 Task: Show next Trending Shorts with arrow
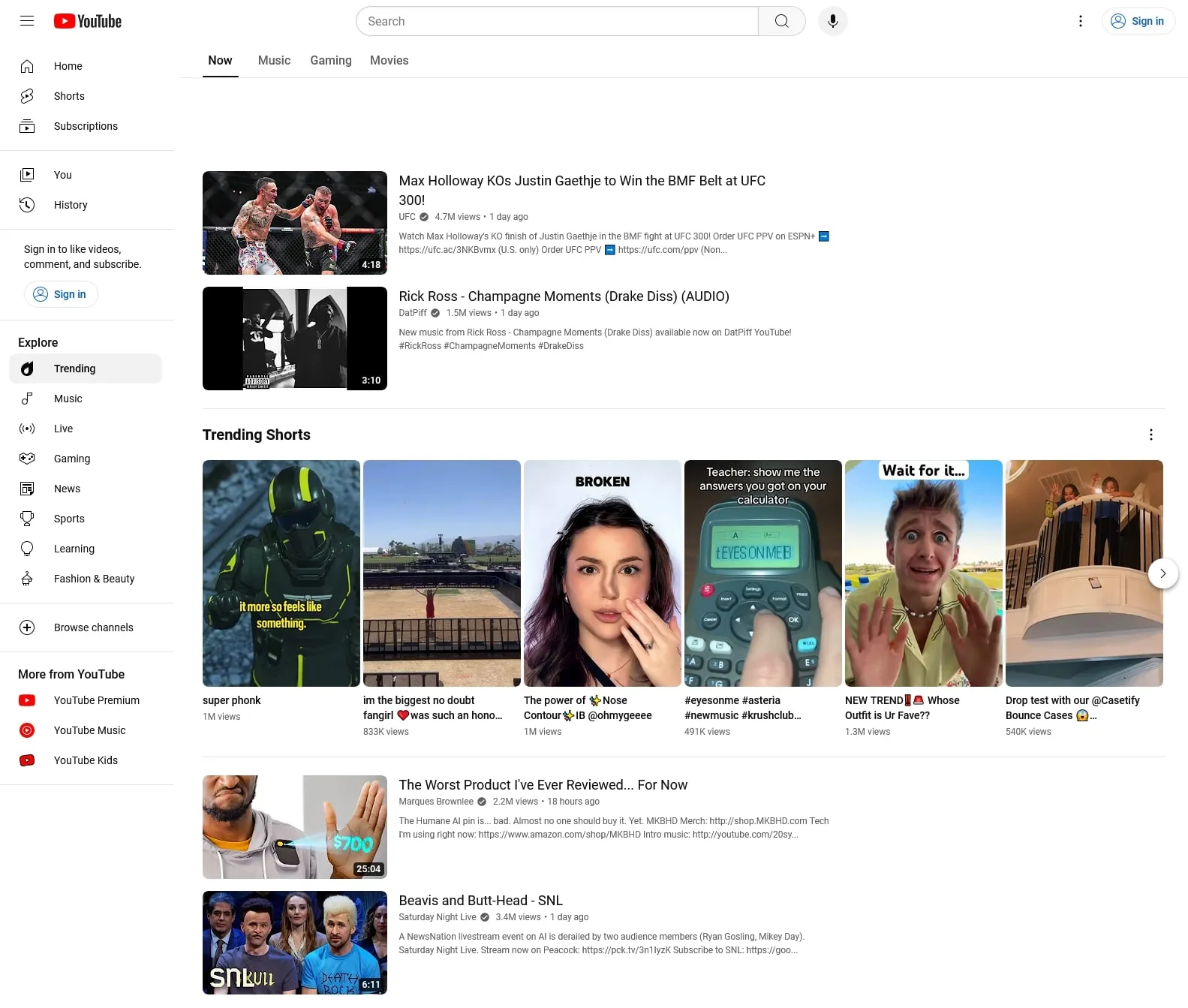point(1162,573)
